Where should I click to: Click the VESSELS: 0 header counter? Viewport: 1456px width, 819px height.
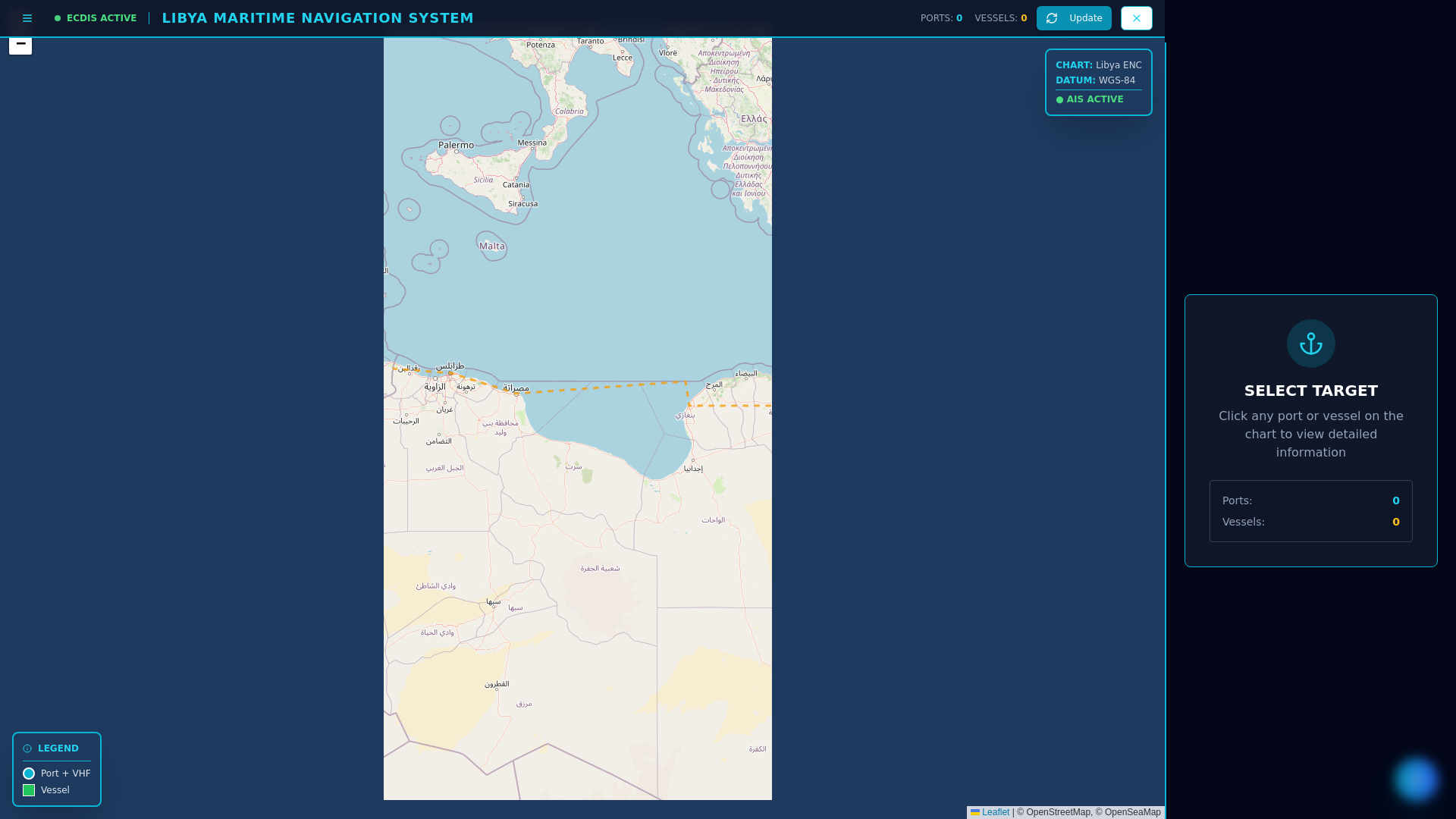1001,18
